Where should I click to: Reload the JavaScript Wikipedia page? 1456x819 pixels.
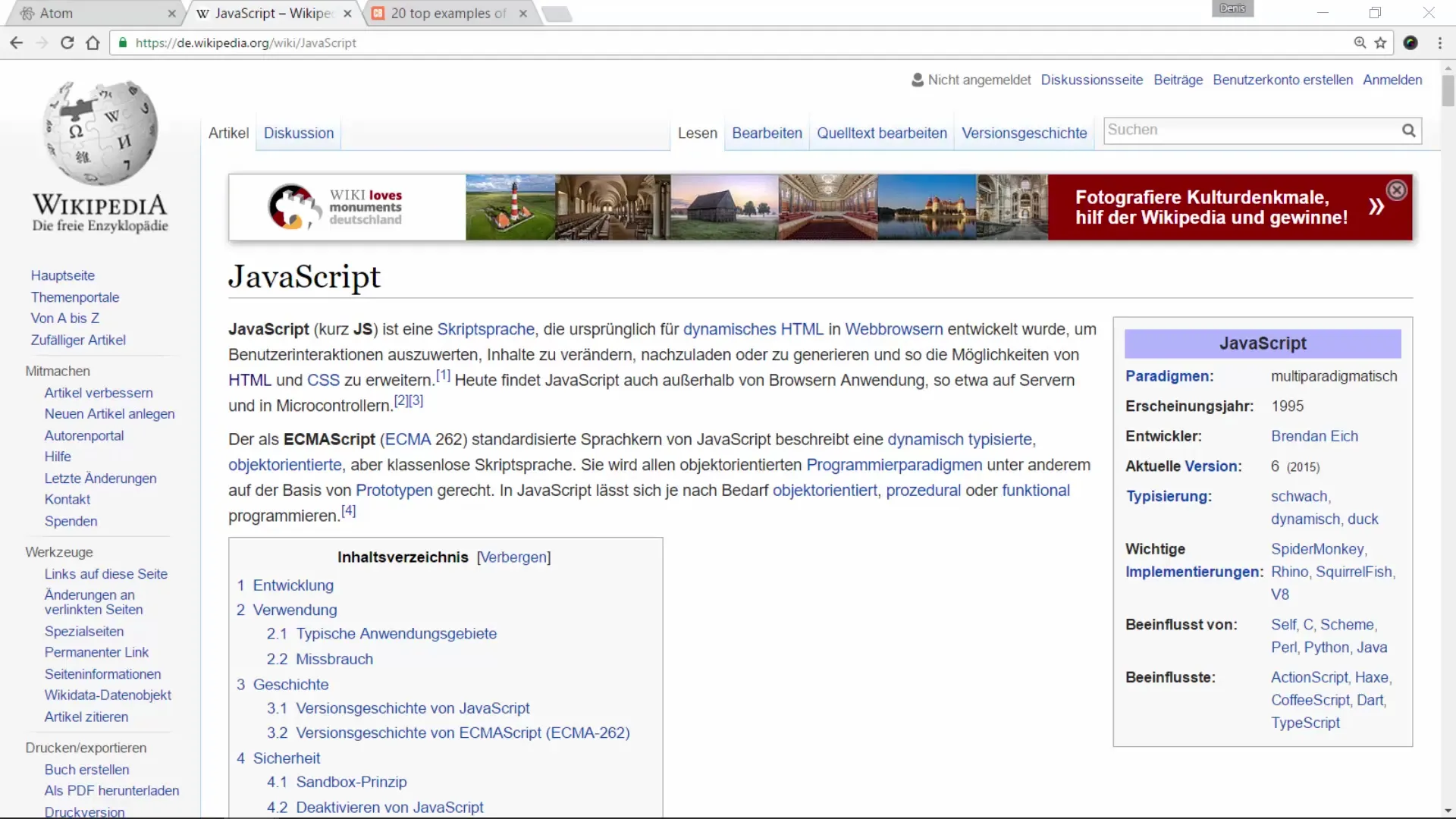click(x=67, y=43)
